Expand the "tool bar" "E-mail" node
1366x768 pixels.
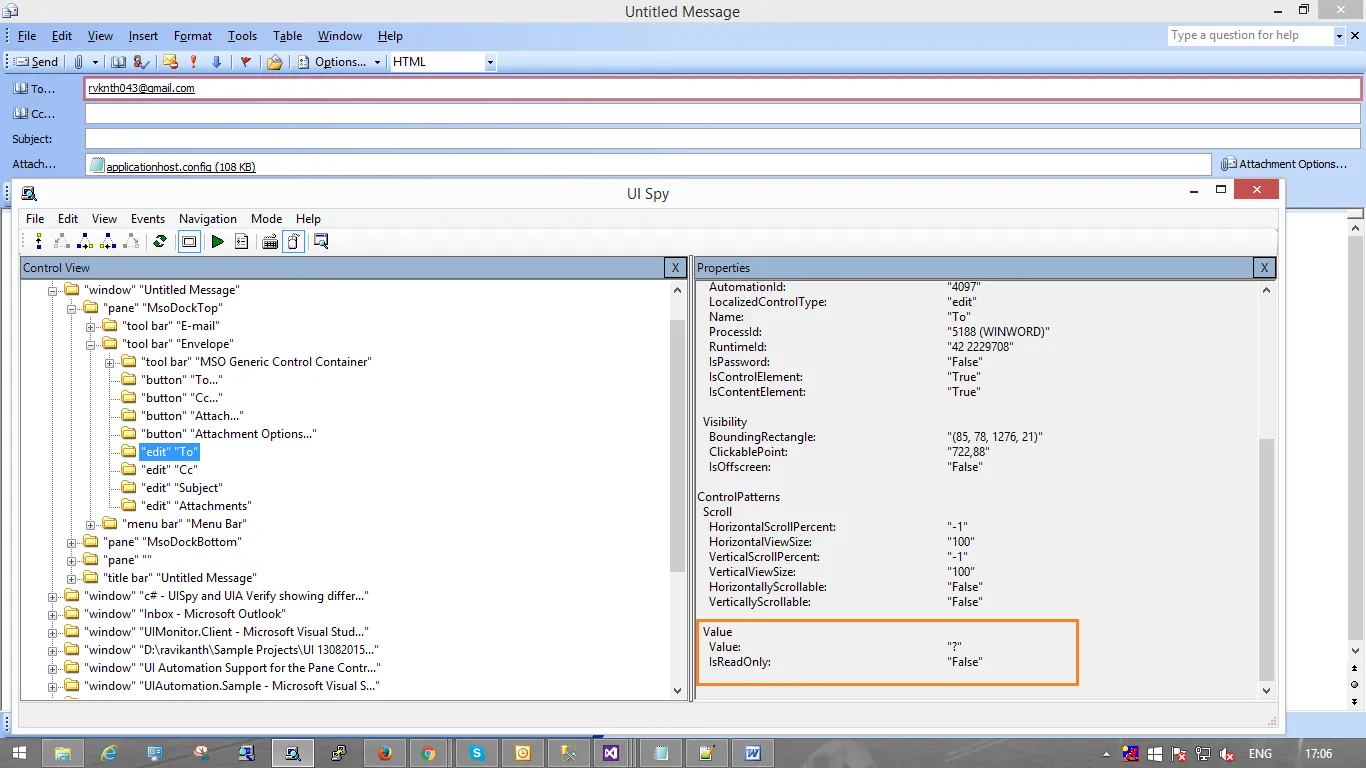[90, 326]
